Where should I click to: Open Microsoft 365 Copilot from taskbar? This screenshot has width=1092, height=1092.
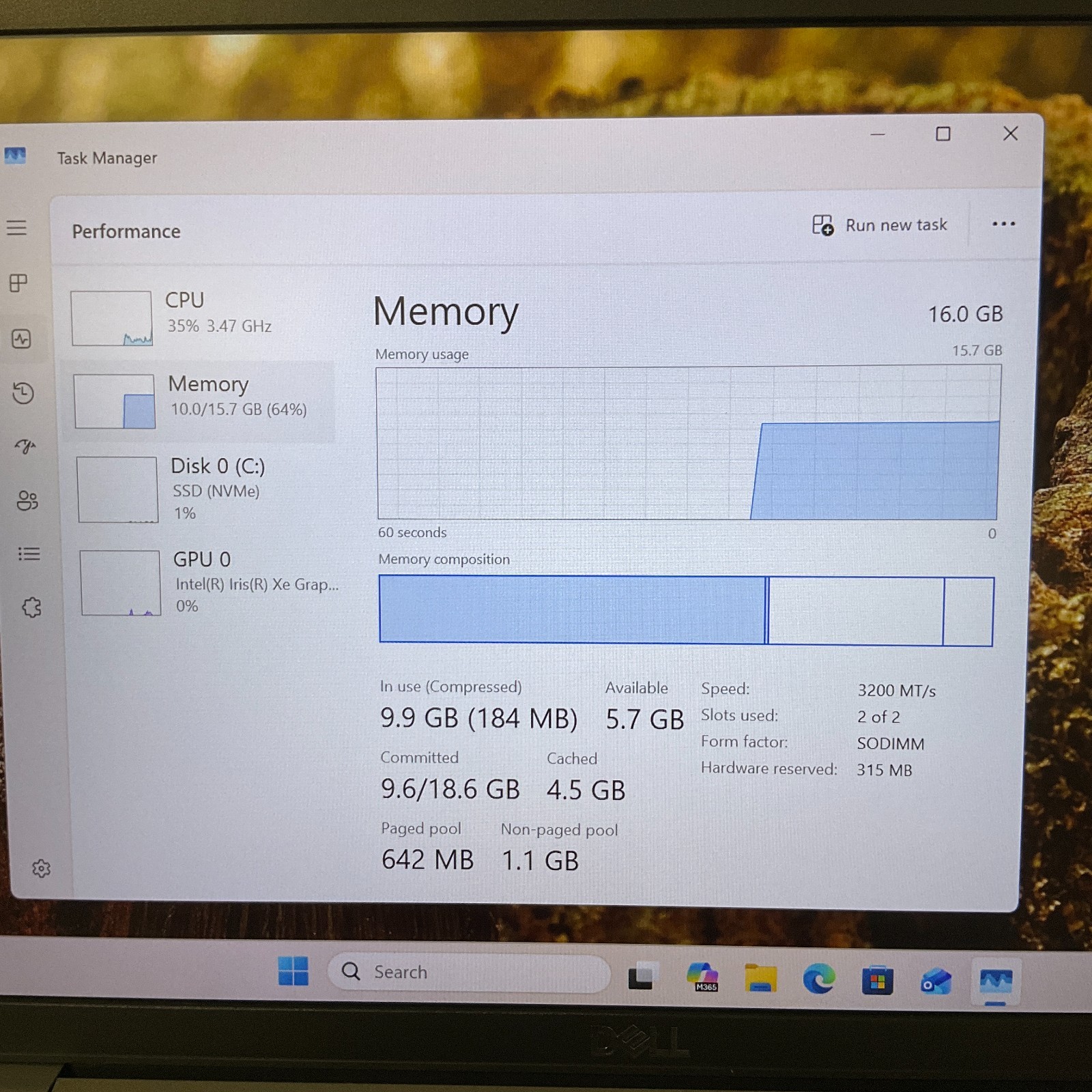(702, 977)
